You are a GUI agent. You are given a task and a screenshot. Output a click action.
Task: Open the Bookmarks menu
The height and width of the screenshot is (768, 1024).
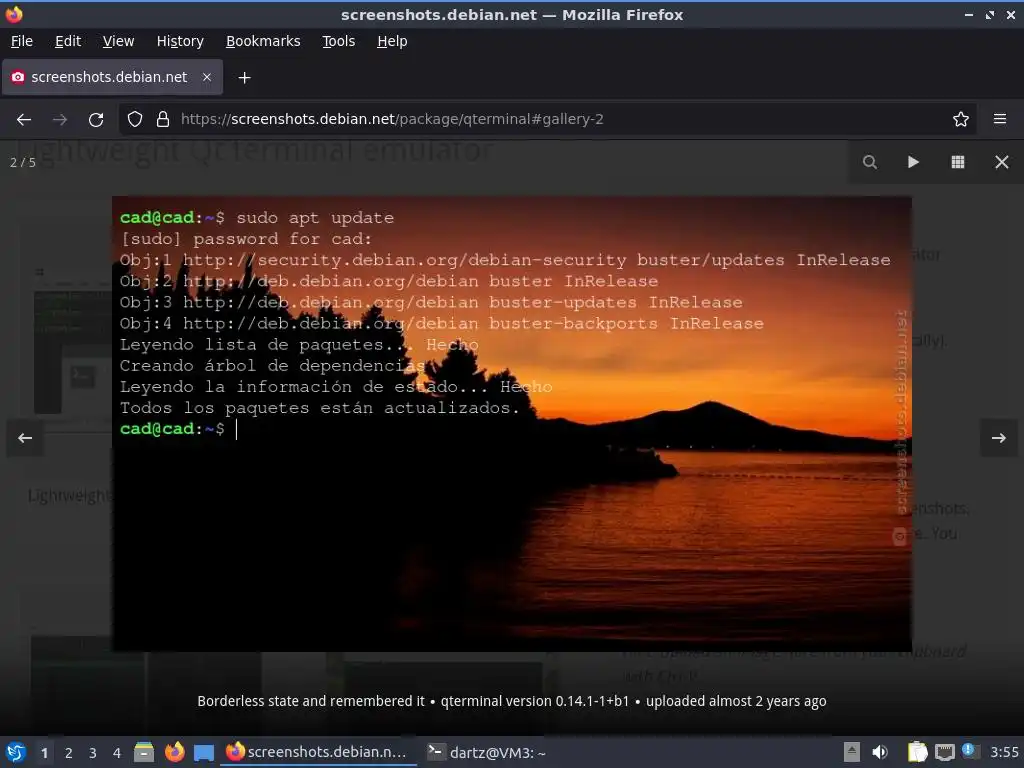(x=263, y=41)
